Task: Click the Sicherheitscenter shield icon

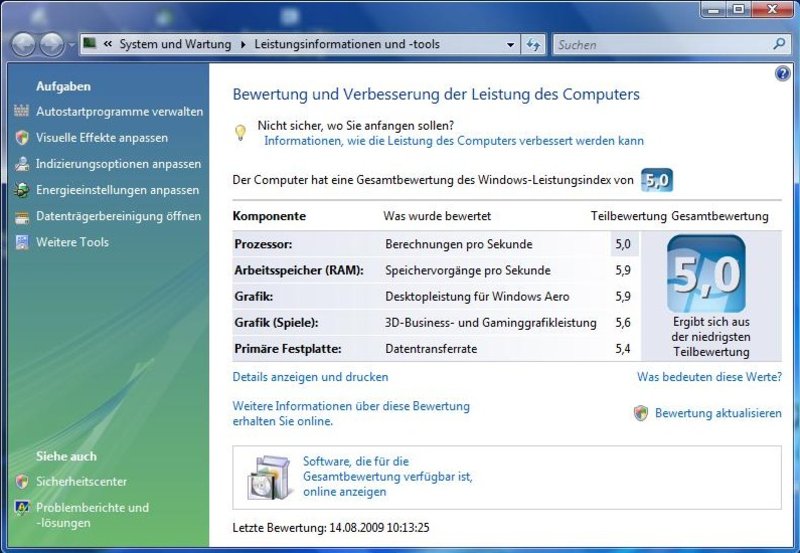Action: click(x=22, y=481)
